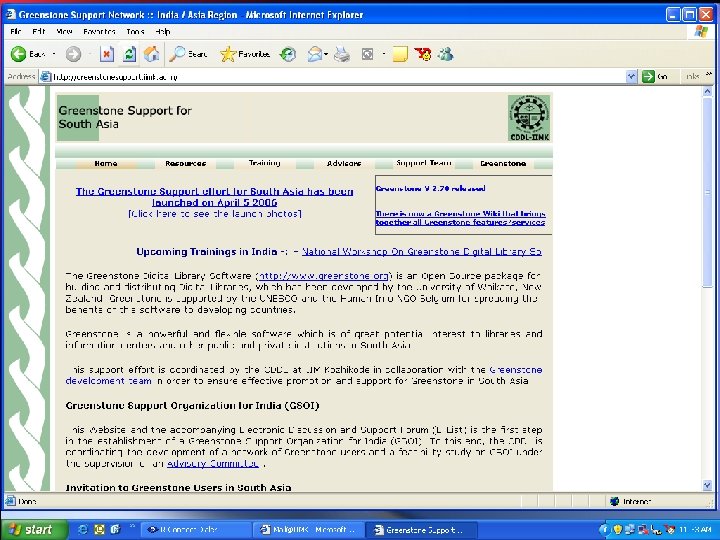Click the CDDL-IIMK logo image

pyautogui.click(x=529, y=118)
